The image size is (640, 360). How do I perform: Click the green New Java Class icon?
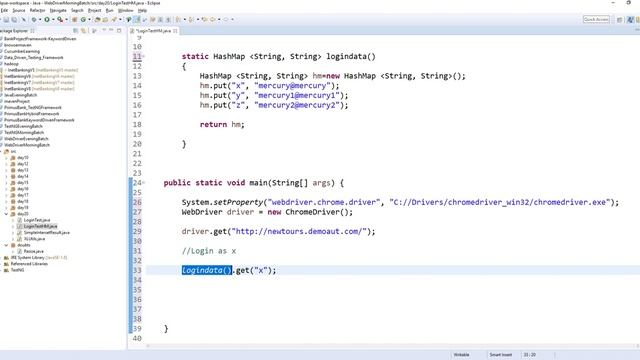83,19
